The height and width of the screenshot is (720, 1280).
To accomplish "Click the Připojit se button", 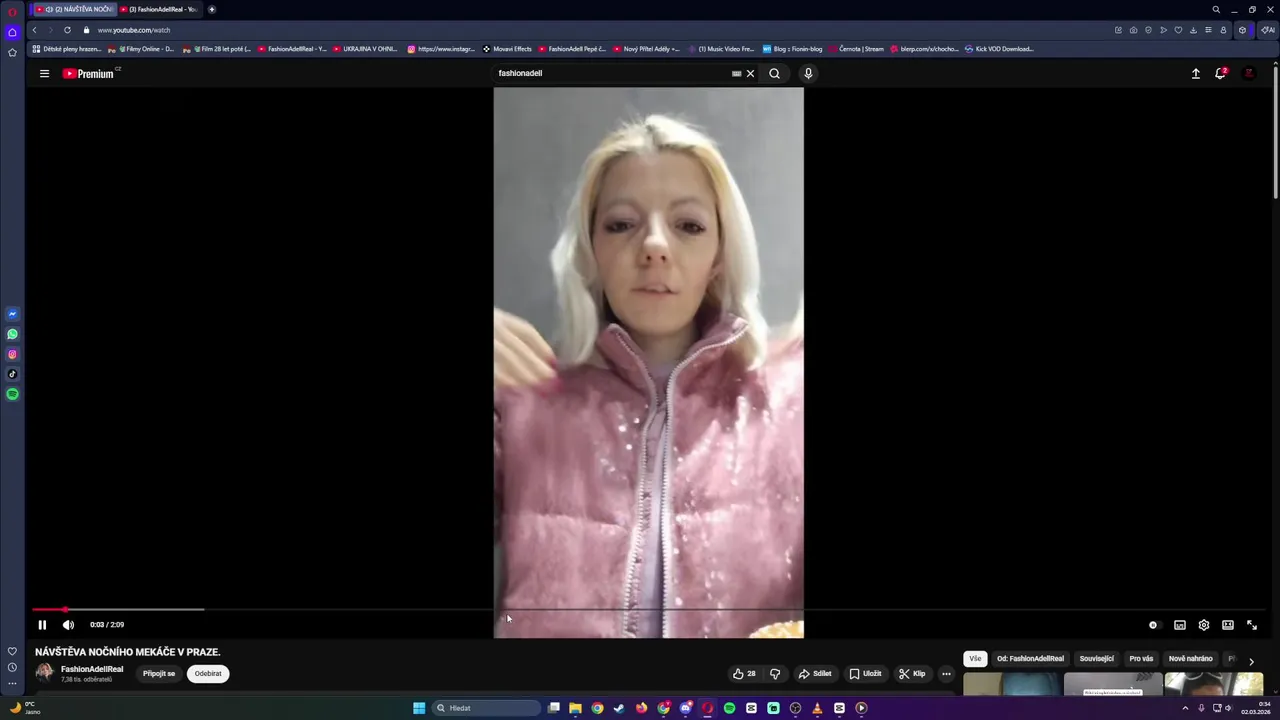I will (x=159, y=674).
